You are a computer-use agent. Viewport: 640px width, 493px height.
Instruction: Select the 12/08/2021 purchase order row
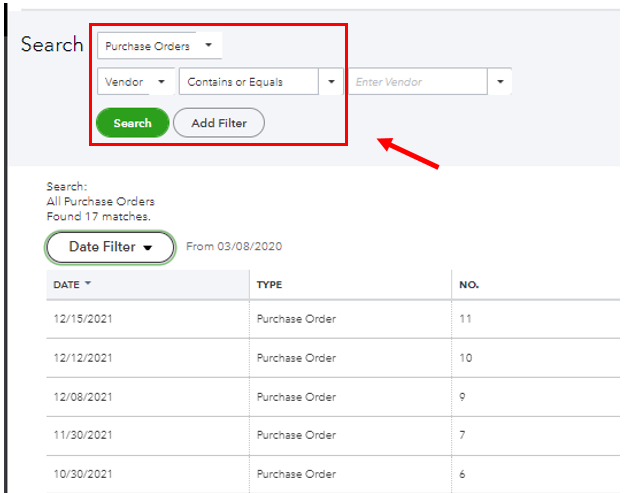click(83, 397)
